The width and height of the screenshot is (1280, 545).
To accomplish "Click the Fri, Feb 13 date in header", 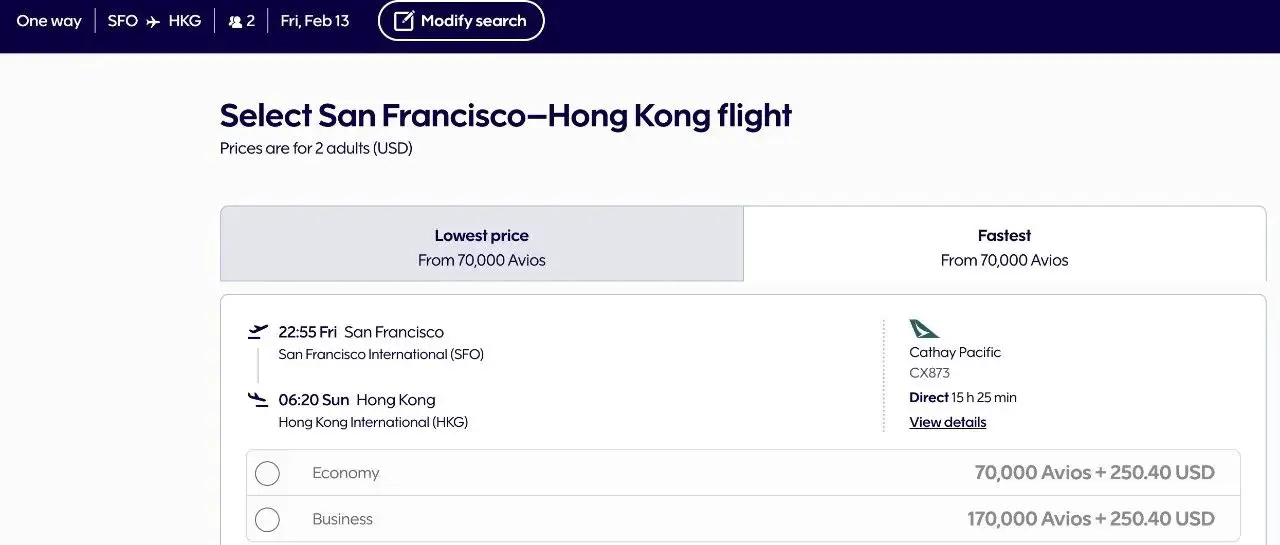I will pos(315,21).
